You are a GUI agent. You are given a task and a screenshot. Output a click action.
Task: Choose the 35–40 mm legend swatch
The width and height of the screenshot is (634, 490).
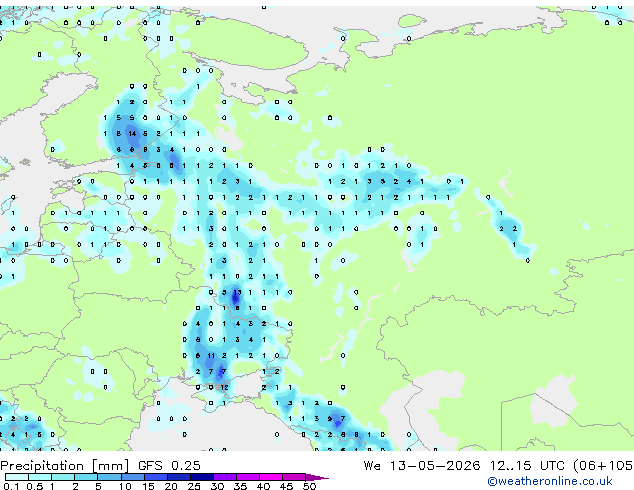coord(248,477)
